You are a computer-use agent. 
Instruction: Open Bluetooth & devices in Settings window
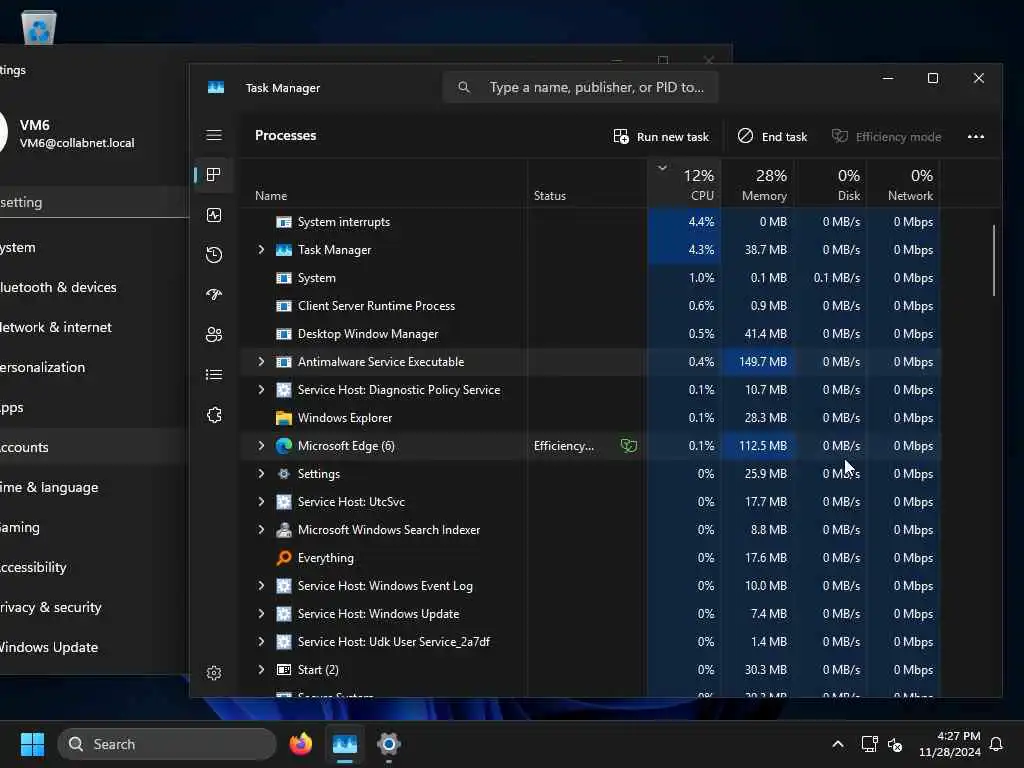[91, 287]
